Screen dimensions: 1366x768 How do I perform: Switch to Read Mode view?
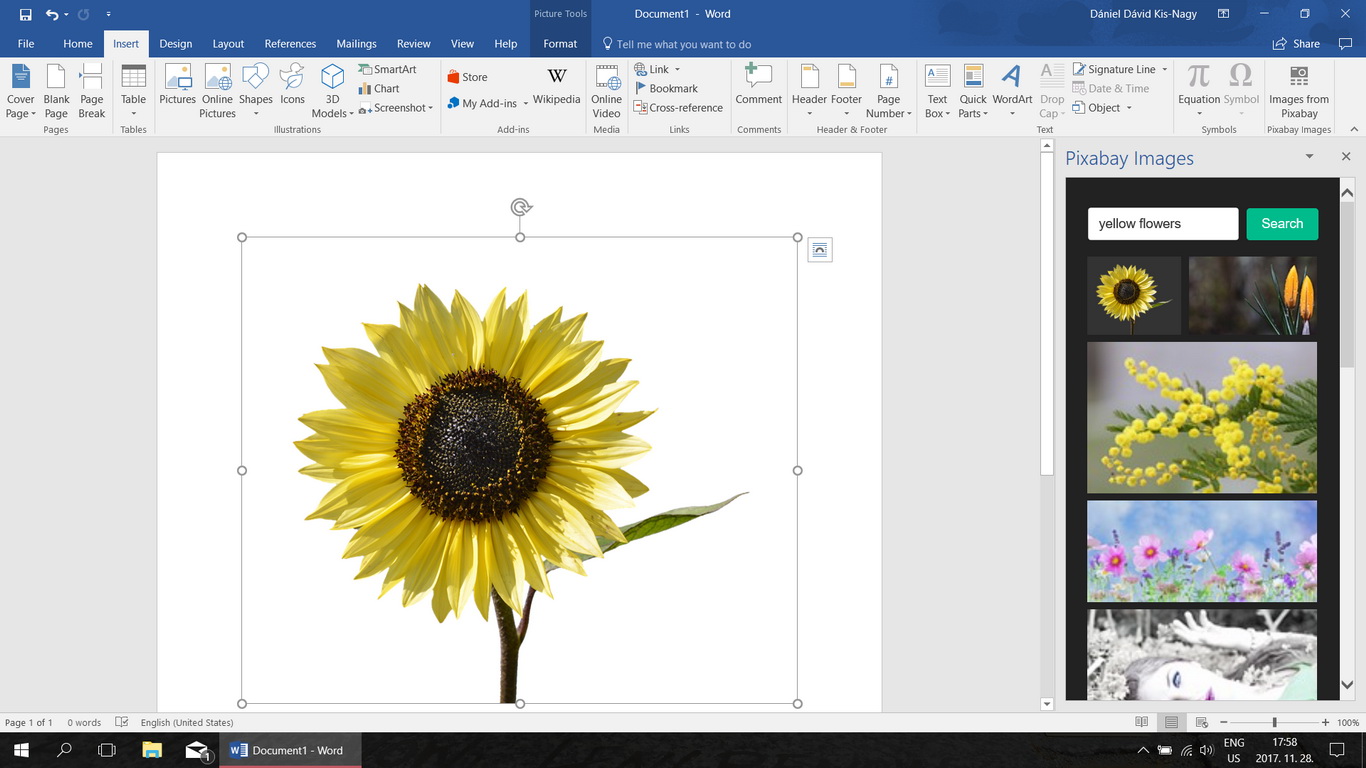click(x=1141, y=722)
